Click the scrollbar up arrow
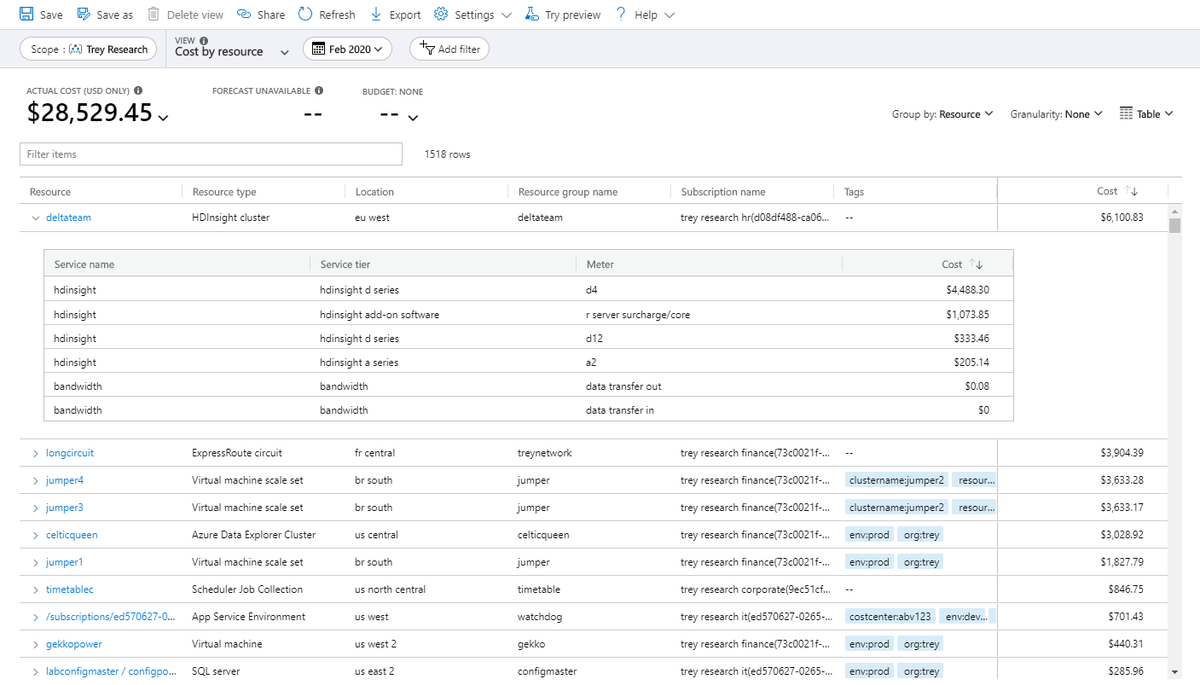Image resolution: width=1200 pixels, height=685 pixels. pyautogui.click(x=1175, y=211)
